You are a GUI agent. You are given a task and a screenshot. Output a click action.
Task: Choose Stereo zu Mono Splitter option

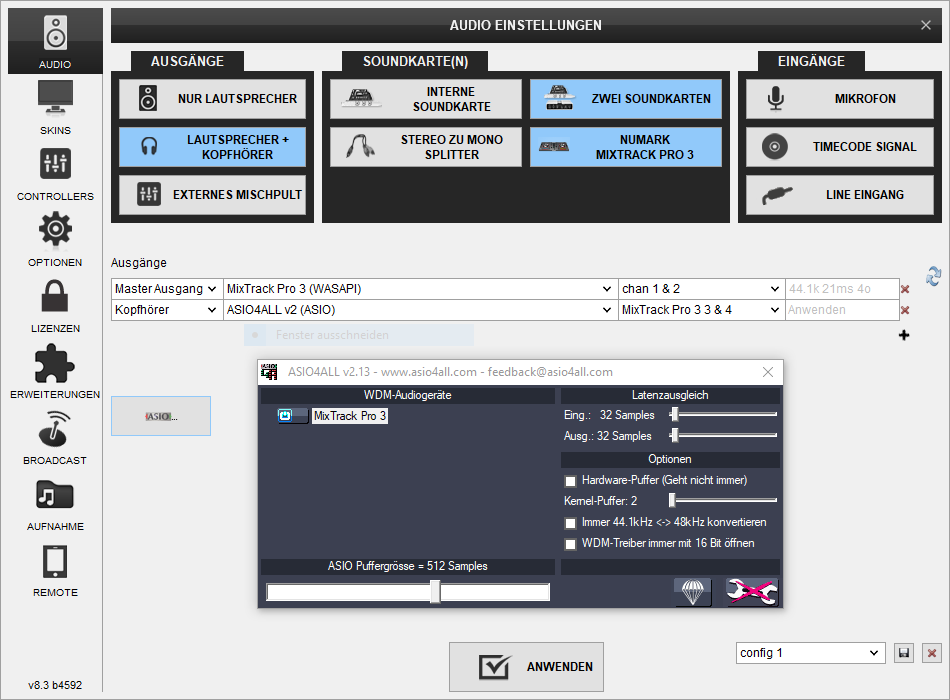click(x=425, y=147)
